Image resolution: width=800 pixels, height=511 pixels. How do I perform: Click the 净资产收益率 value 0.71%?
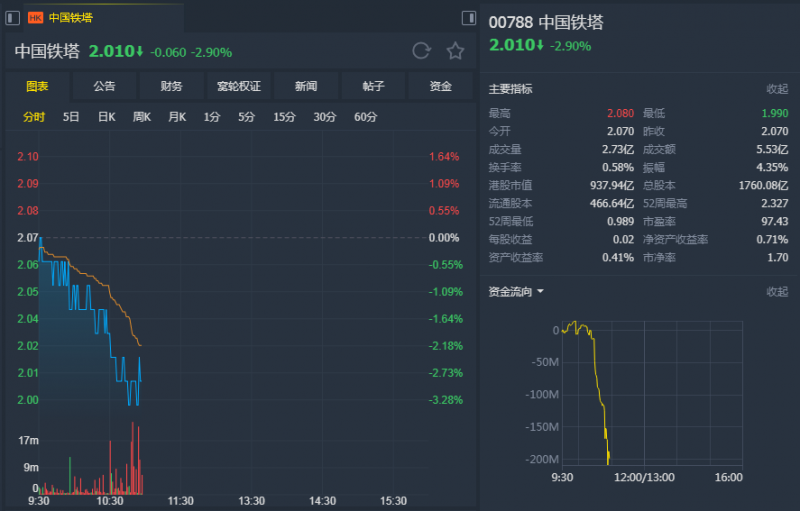[772, 239]
